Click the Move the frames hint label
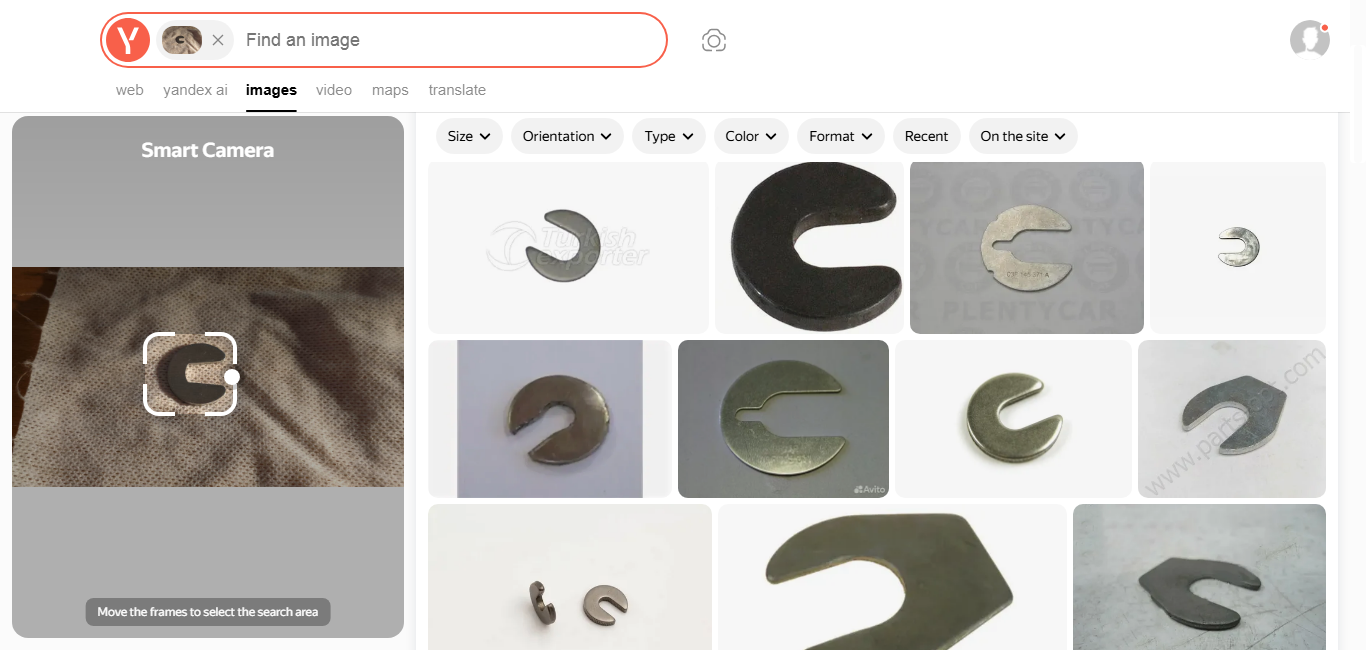Image resolution: width=1366 pixels, height=650 pixels. click(208, 612)
